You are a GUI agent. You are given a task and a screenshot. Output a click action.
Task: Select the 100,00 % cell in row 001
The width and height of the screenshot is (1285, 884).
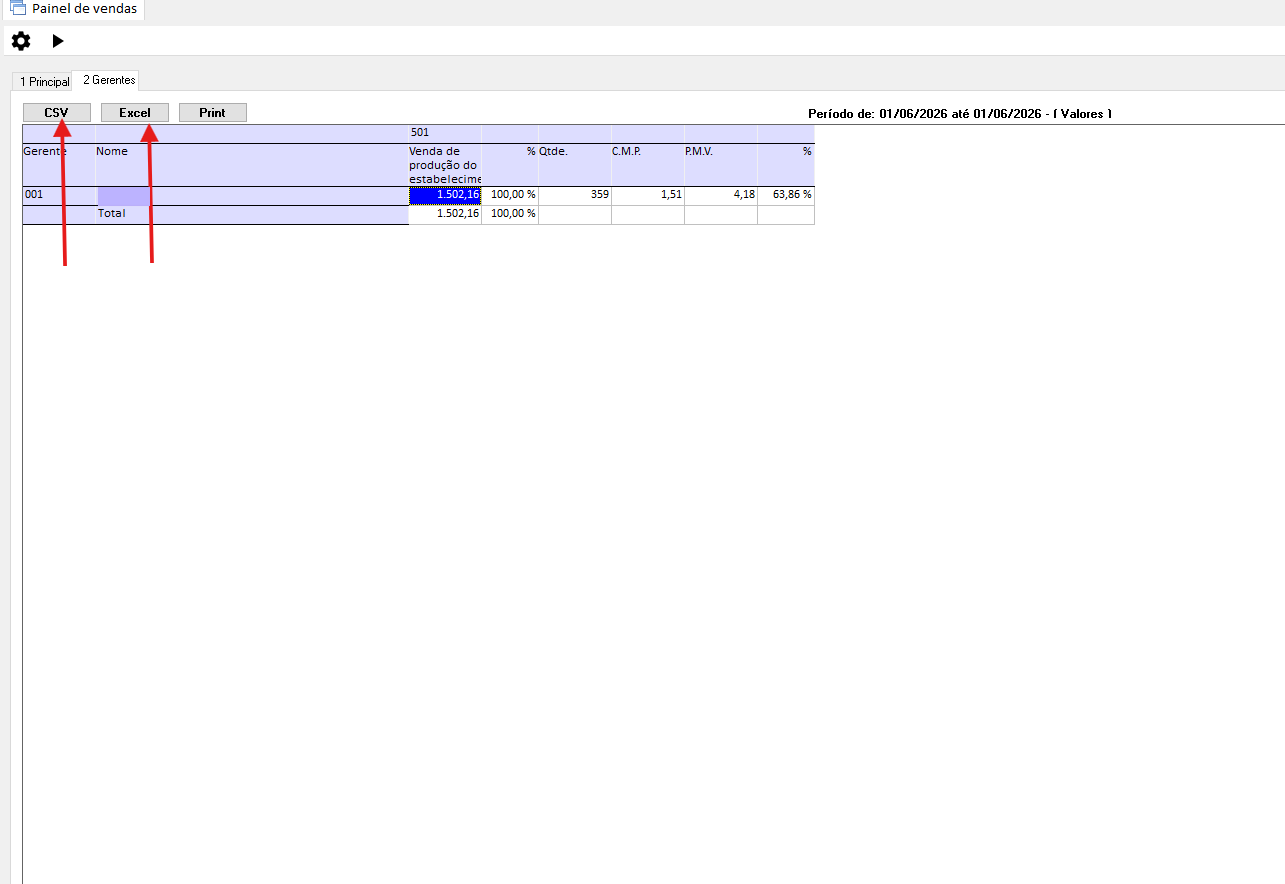(x=510, y=195)
